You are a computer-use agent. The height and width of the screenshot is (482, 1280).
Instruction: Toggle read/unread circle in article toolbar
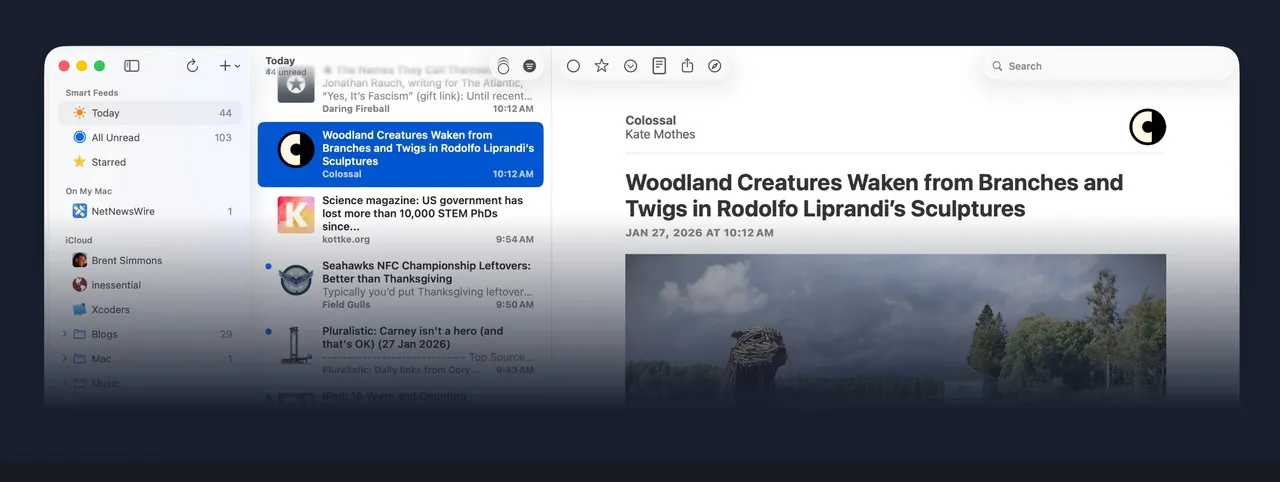click(x=573, y=66)
